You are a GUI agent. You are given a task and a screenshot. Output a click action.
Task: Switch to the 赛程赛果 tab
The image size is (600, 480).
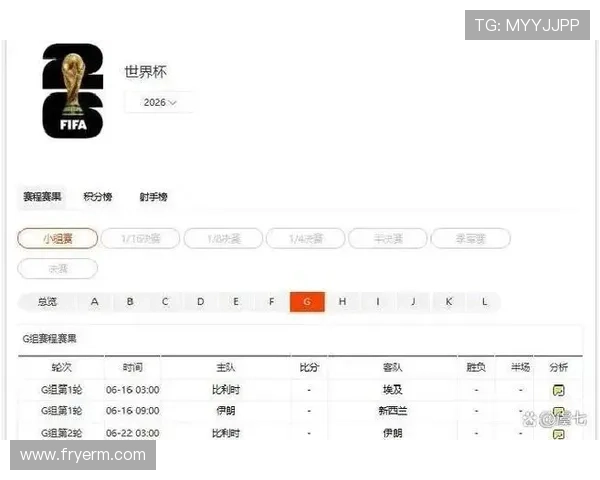42,197
